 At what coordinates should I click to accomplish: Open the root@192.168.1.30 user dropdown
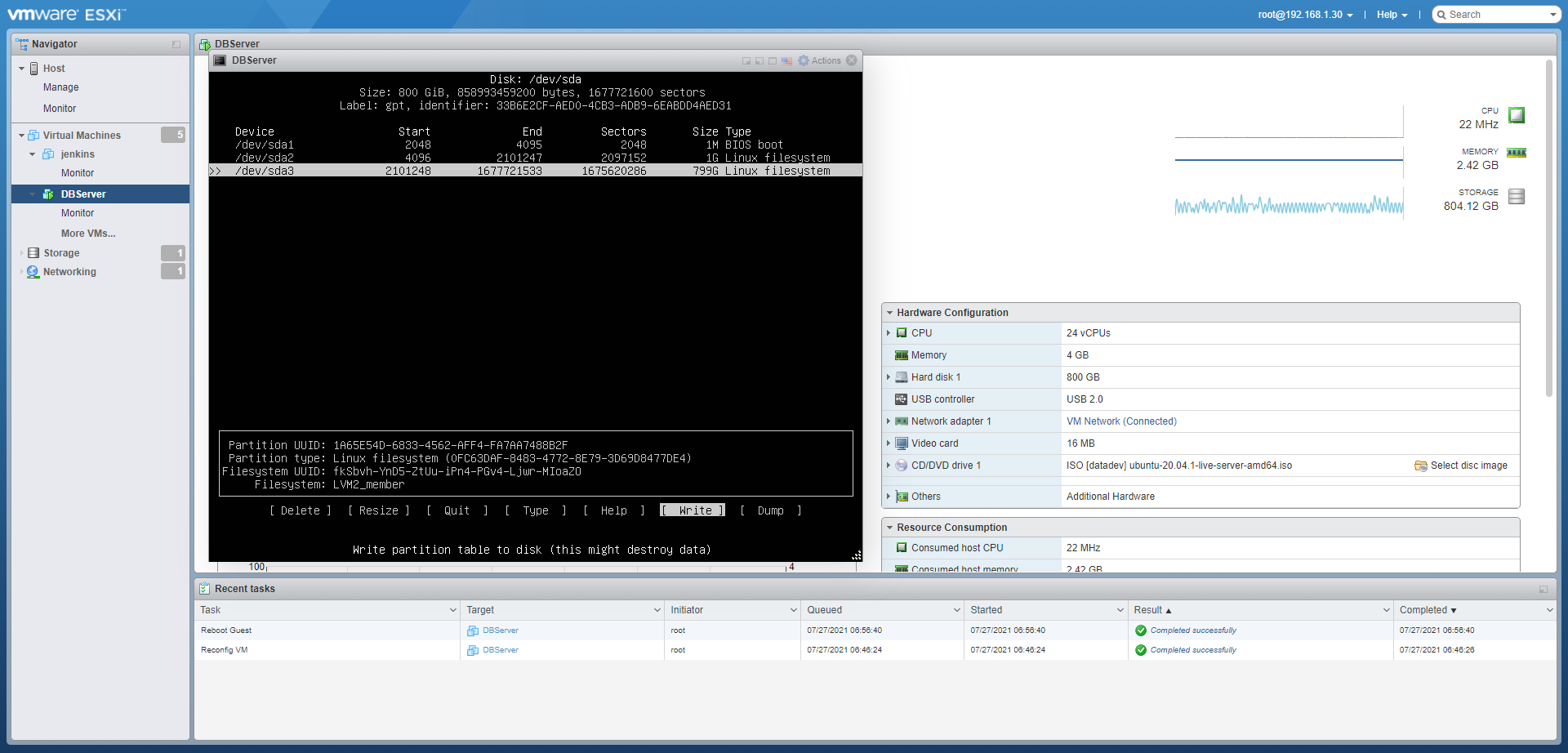(1304, 15)
